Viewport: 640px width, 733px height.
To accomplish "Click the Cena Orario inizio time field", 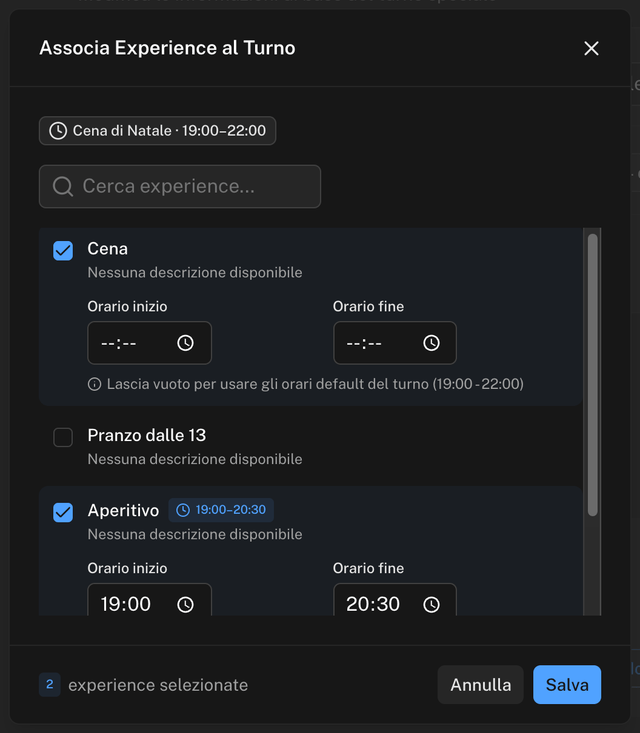I will [150, 343].
